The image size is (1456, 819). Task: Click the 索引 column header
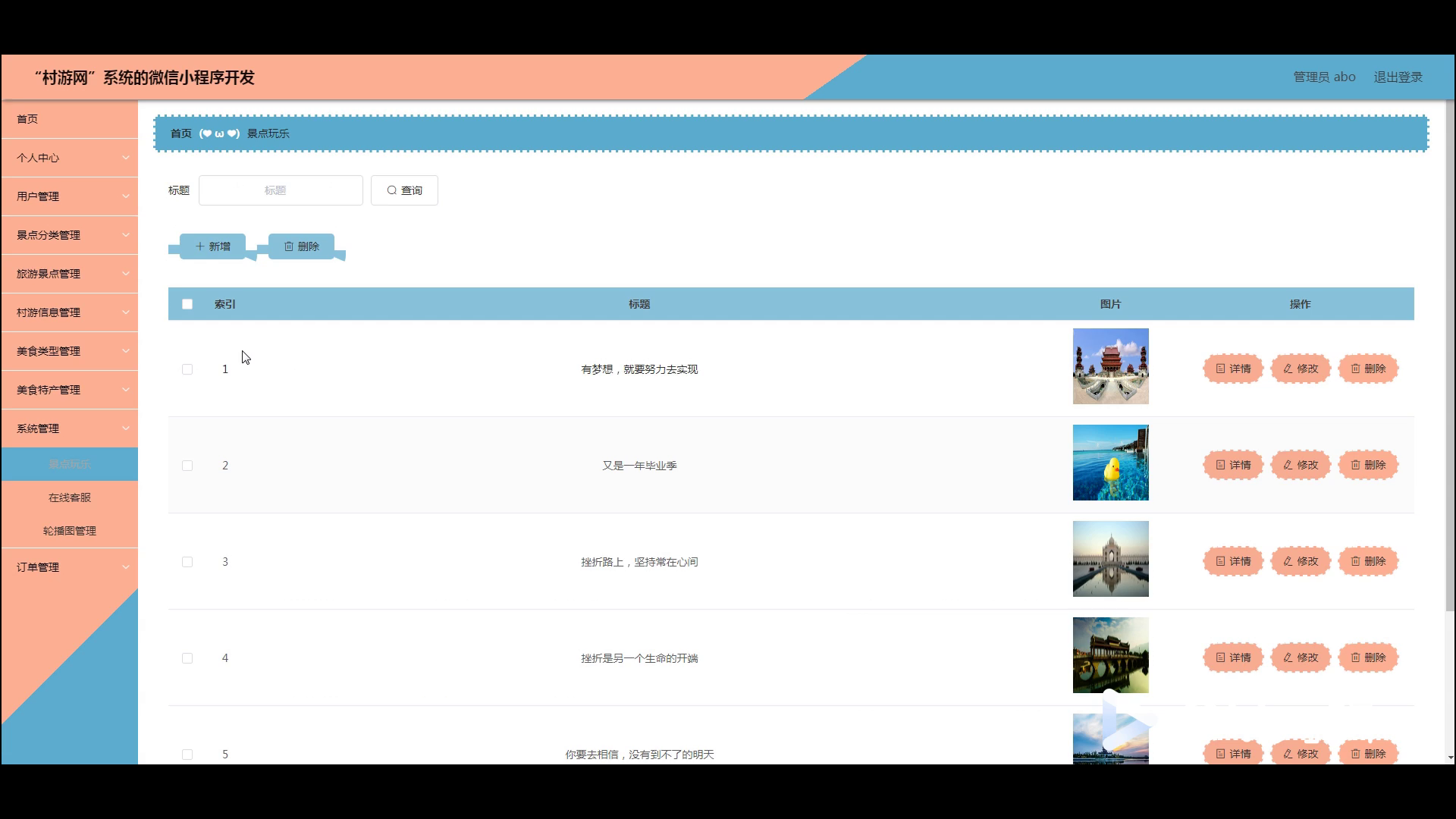coord(225,304)
